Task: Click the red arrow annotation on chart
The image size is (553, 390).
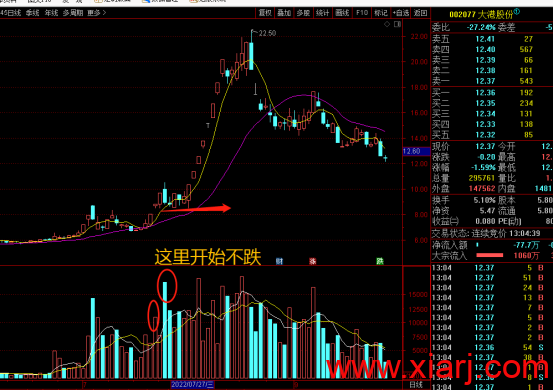Action: pos(196,208)
